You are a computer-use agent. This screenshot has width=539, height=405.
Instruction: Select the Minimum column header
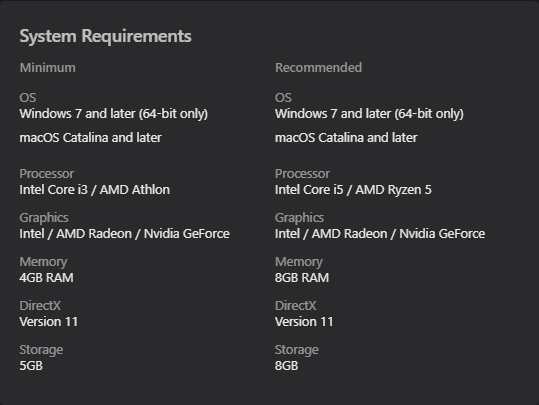point(47,68)
